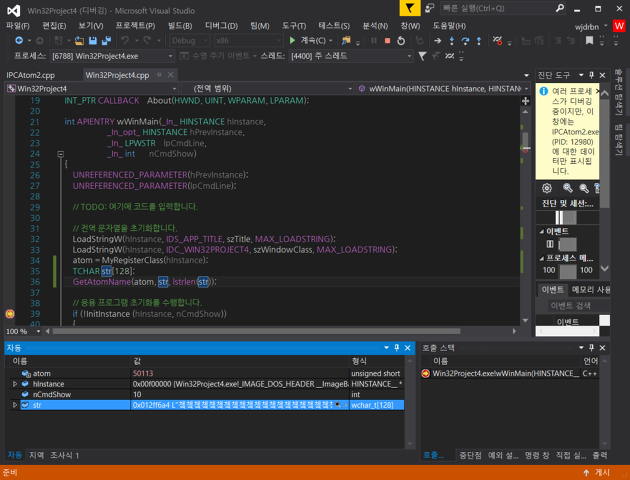630x480 pixels.
Task: Open the thread dropdown 주 스레드
Action: pyautogui.click(x=351, y=56)
